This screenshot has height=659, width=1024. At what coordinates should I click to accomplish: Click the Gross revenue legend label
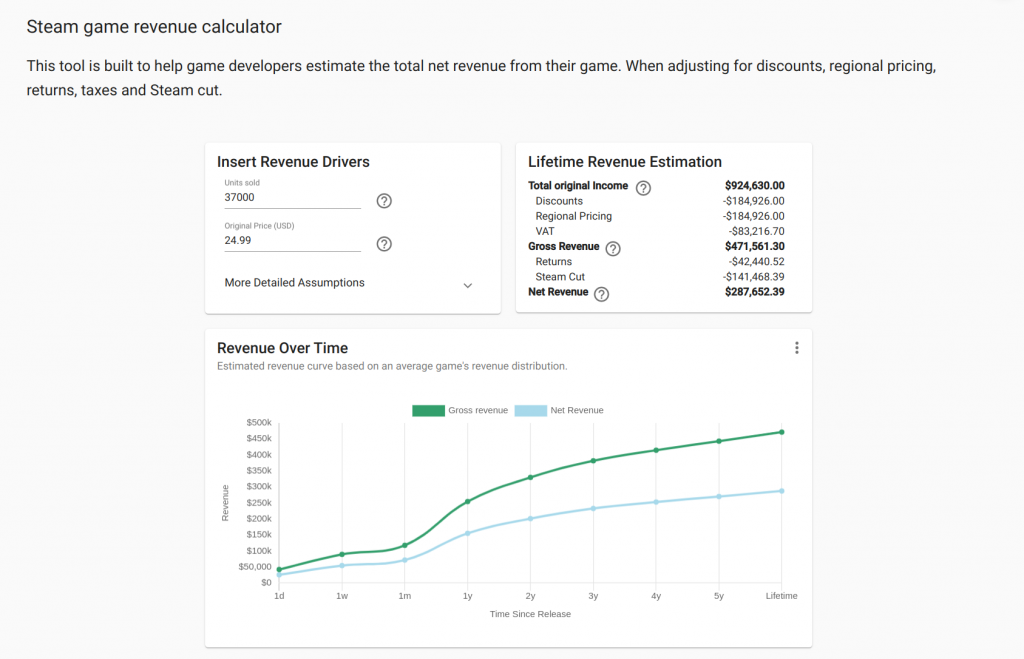478,410
